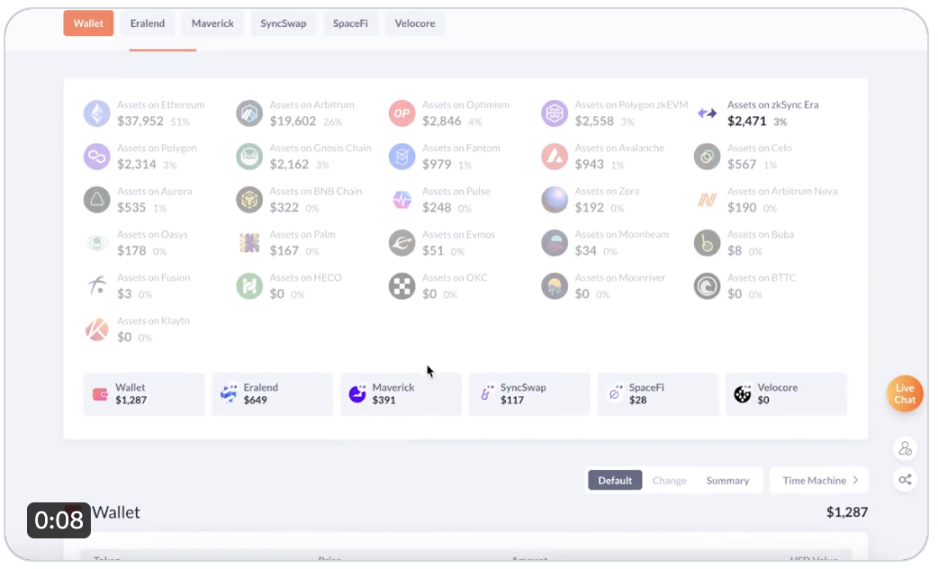Click the BTTC chain icon

(x=707, y=286)
